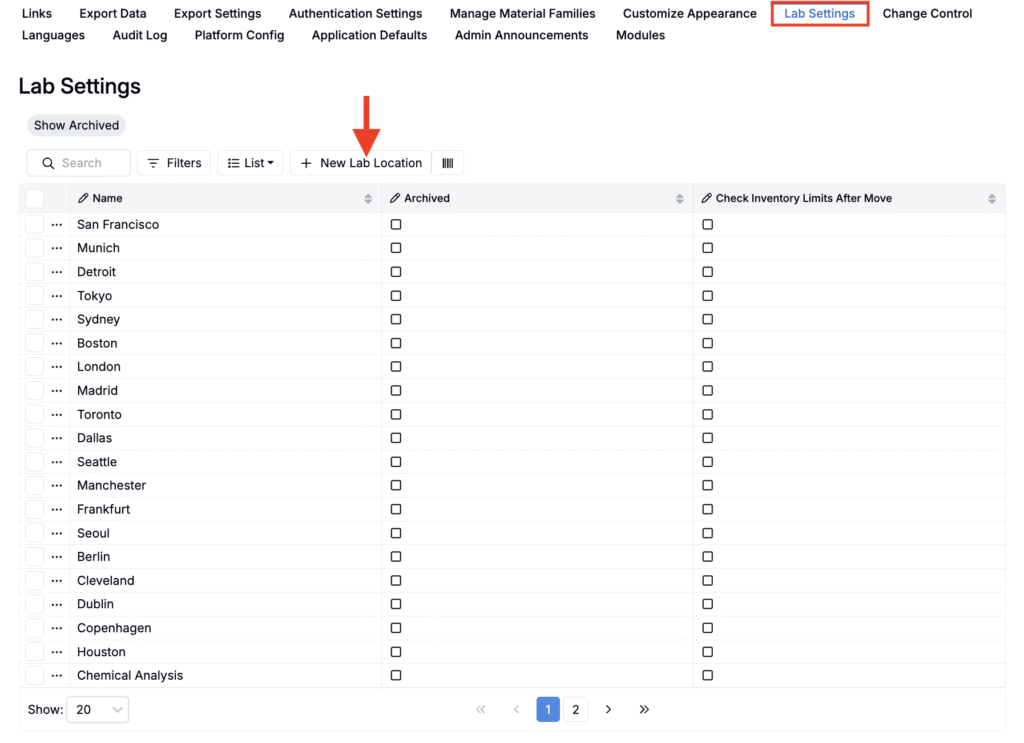Open the three-dot menu for Tokyo row
Image resolution: width=1024 pixels, height=743 pixels.
[57, 296]
